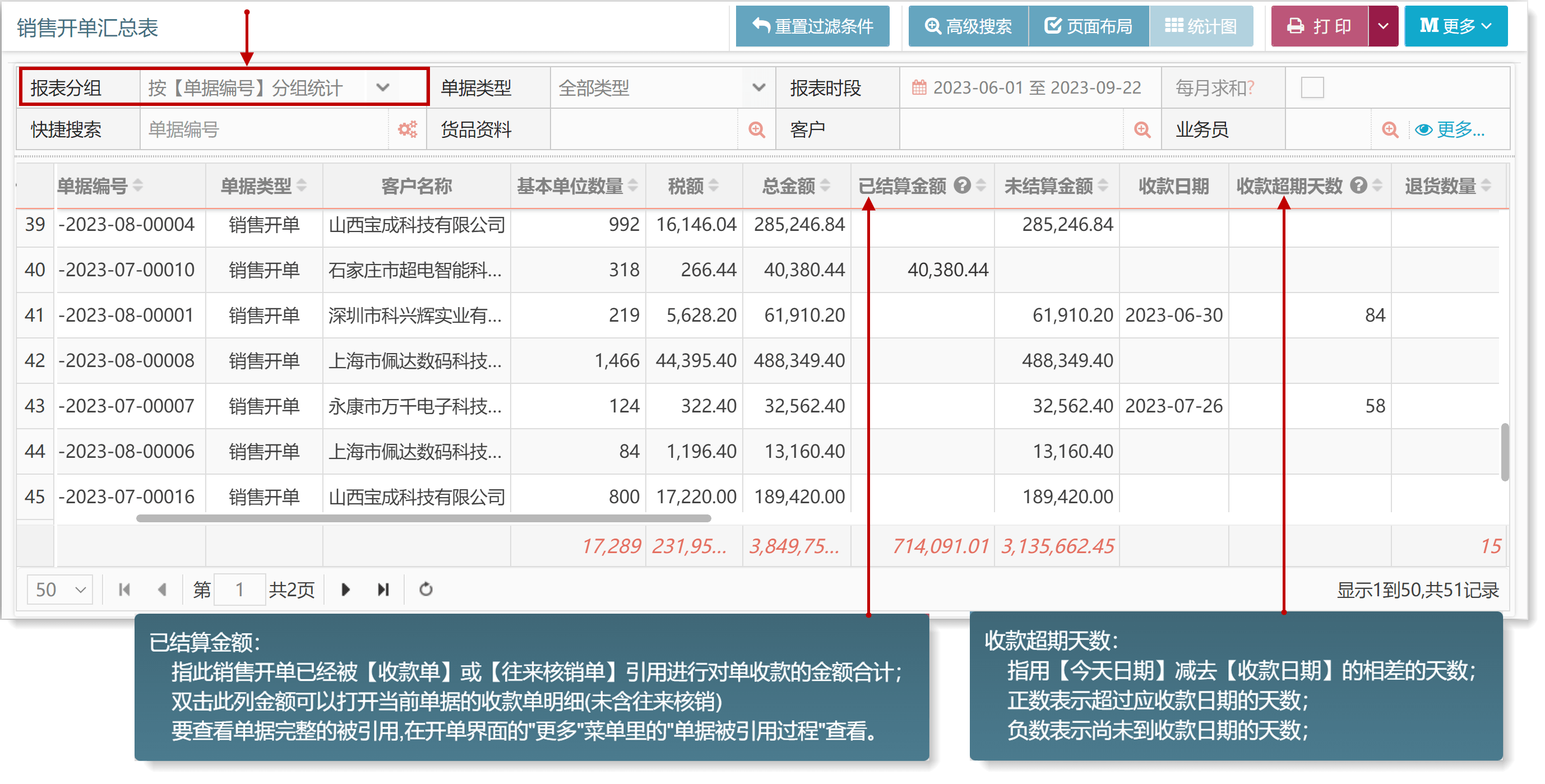
Task: Click the magnifier icon for 货品资料 field
Action: click(757, 129)
